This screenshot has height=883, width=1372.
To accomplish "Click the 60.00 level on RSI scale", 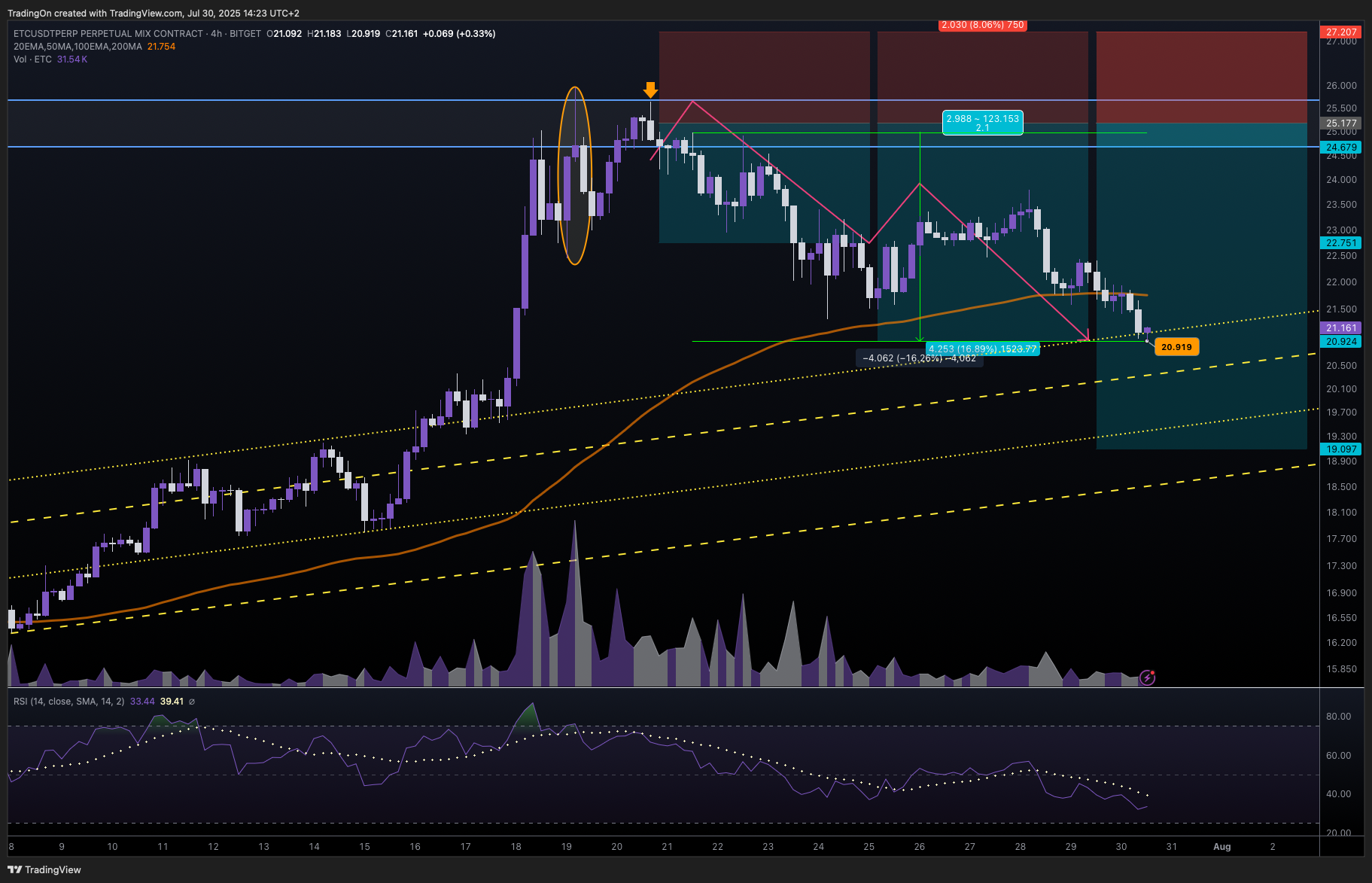I will (1338, 756).
